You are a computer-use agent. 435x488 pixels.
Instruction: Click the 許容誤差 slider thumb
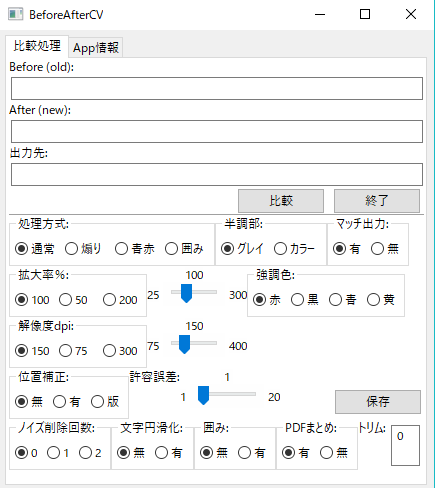[x=203, y=395]
